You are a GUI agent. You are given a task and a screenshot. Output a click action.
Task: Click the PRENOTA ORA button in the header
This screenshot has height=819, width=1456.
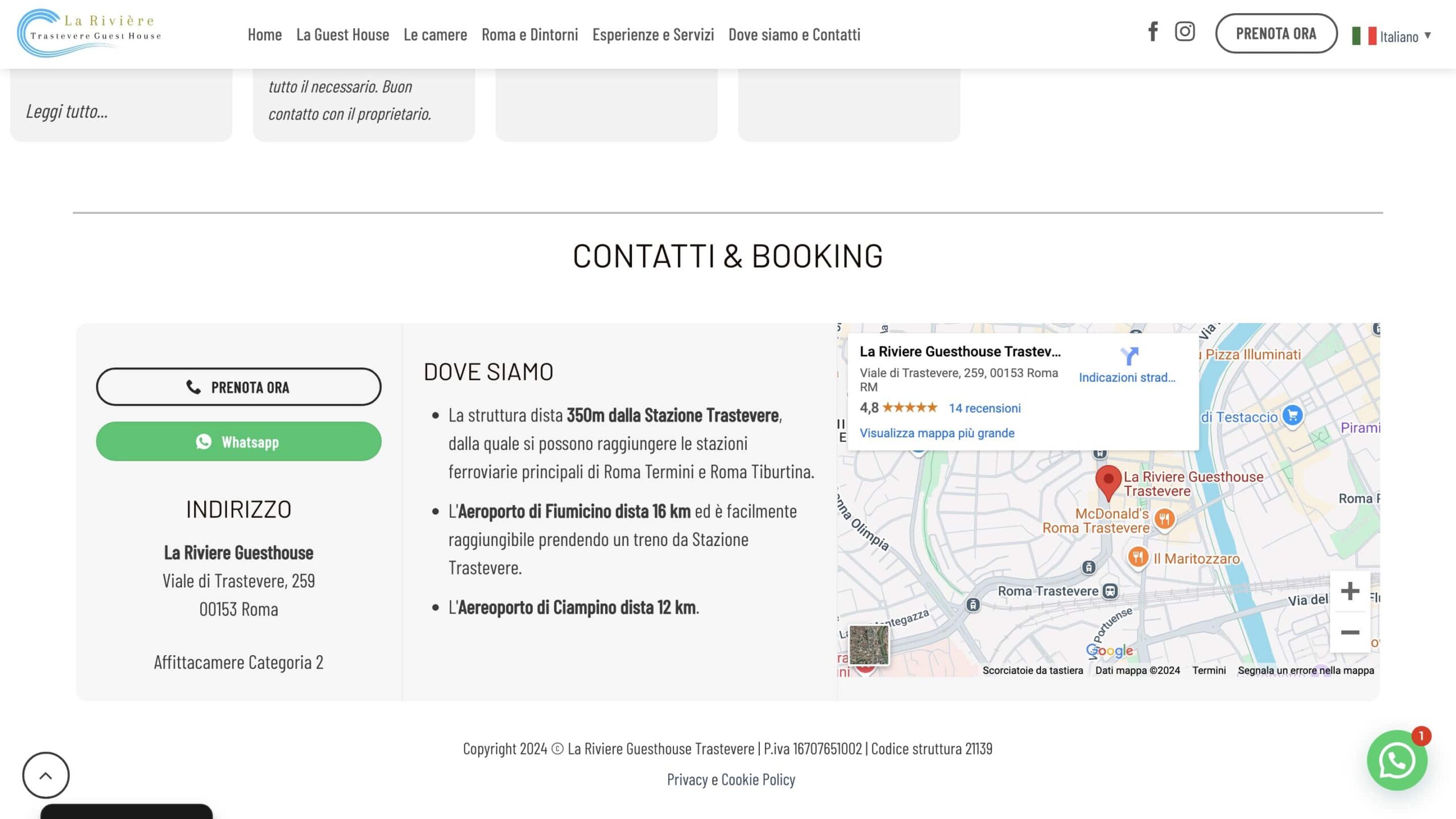(1276, 34)
